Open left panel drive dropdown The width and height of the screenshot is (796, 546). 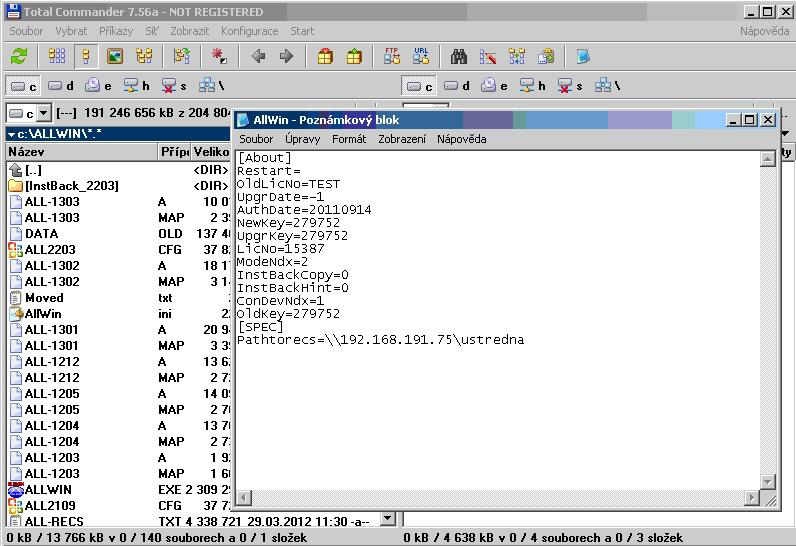click(x=44, y=113)
